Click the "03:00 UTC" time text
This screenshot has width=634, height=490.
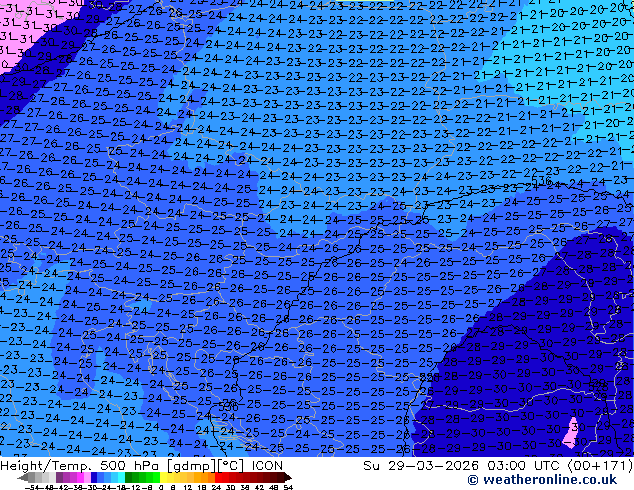525,466
